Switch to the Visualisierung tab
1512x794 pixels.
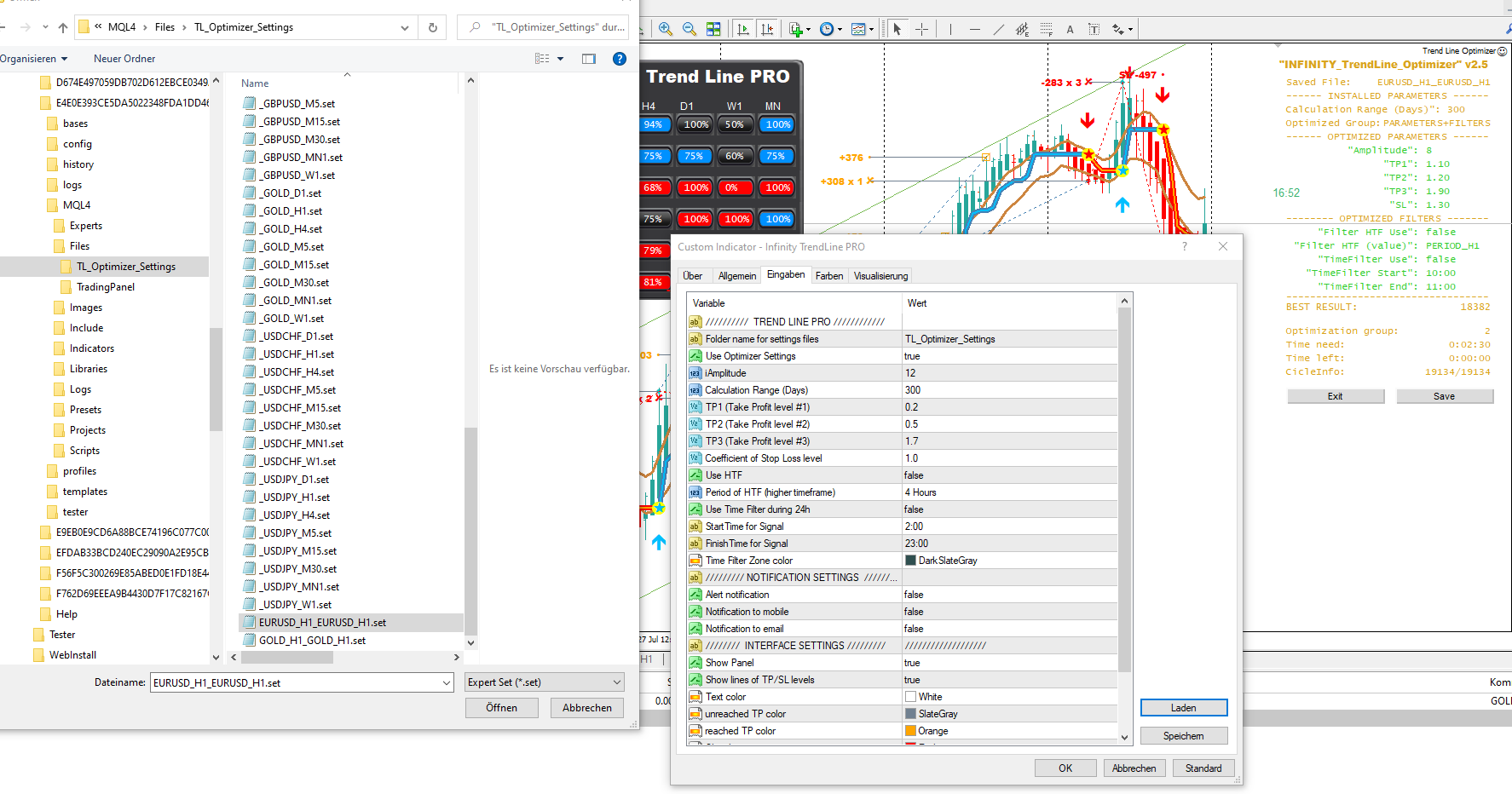click(x=881, y=276)
